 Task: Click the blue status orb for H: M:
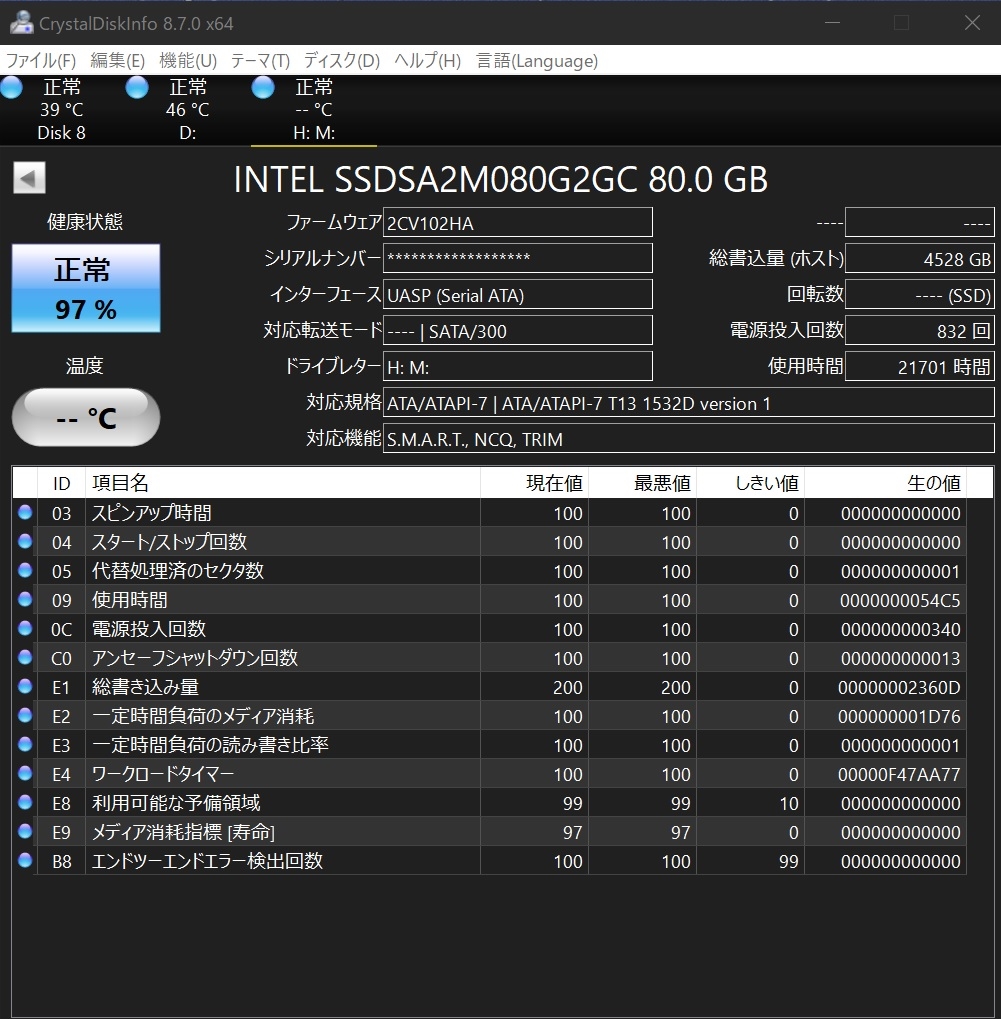pos(263,87)
